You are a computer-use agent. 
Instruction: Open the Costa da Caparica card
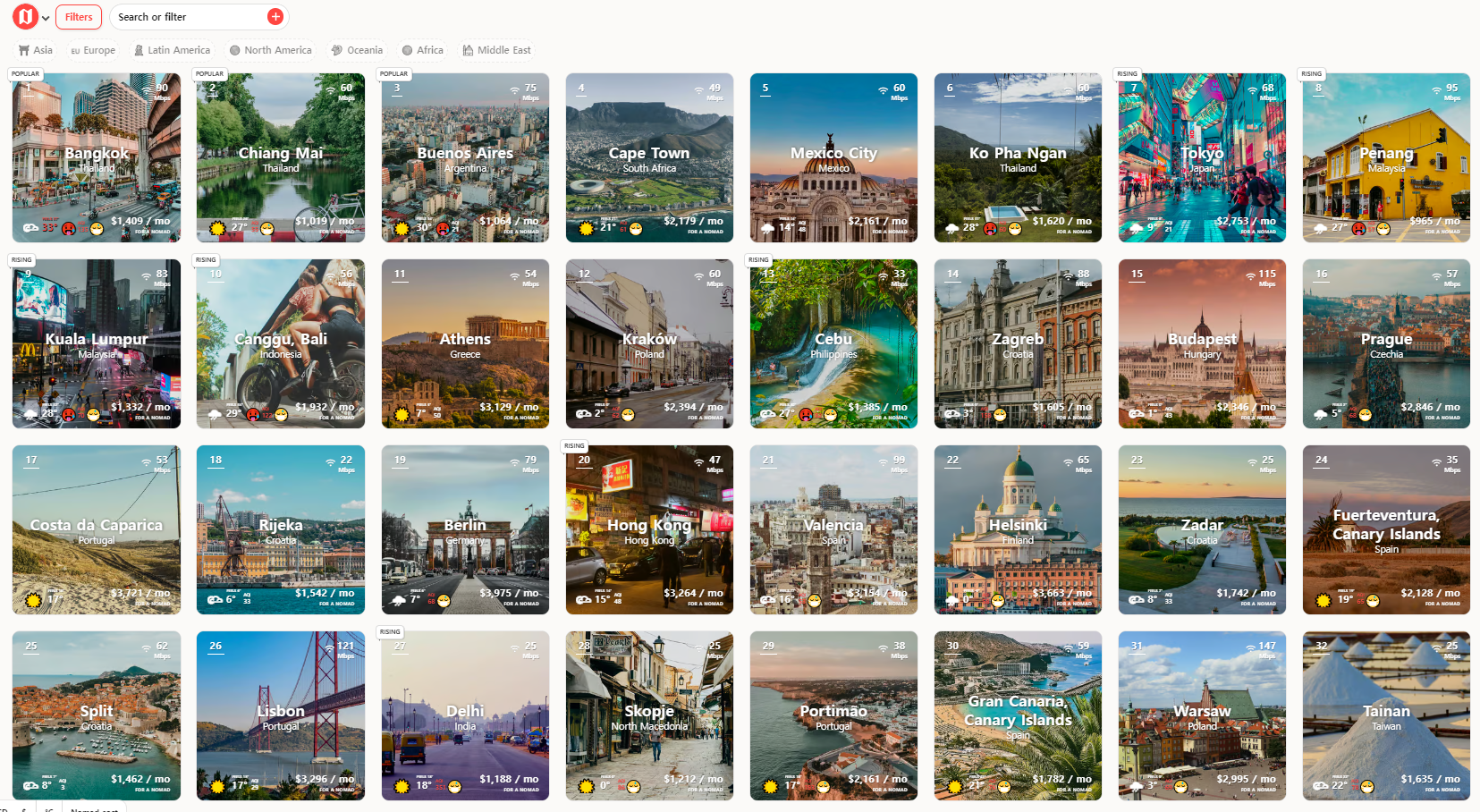pyautogui.click(x=97, y=529)
